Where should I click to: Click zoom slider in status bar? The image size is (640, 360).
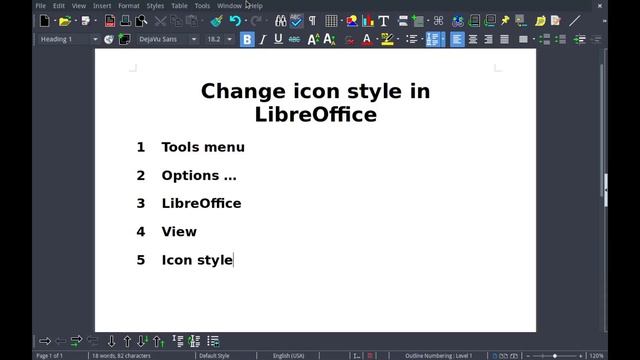(x=554, y=356)
